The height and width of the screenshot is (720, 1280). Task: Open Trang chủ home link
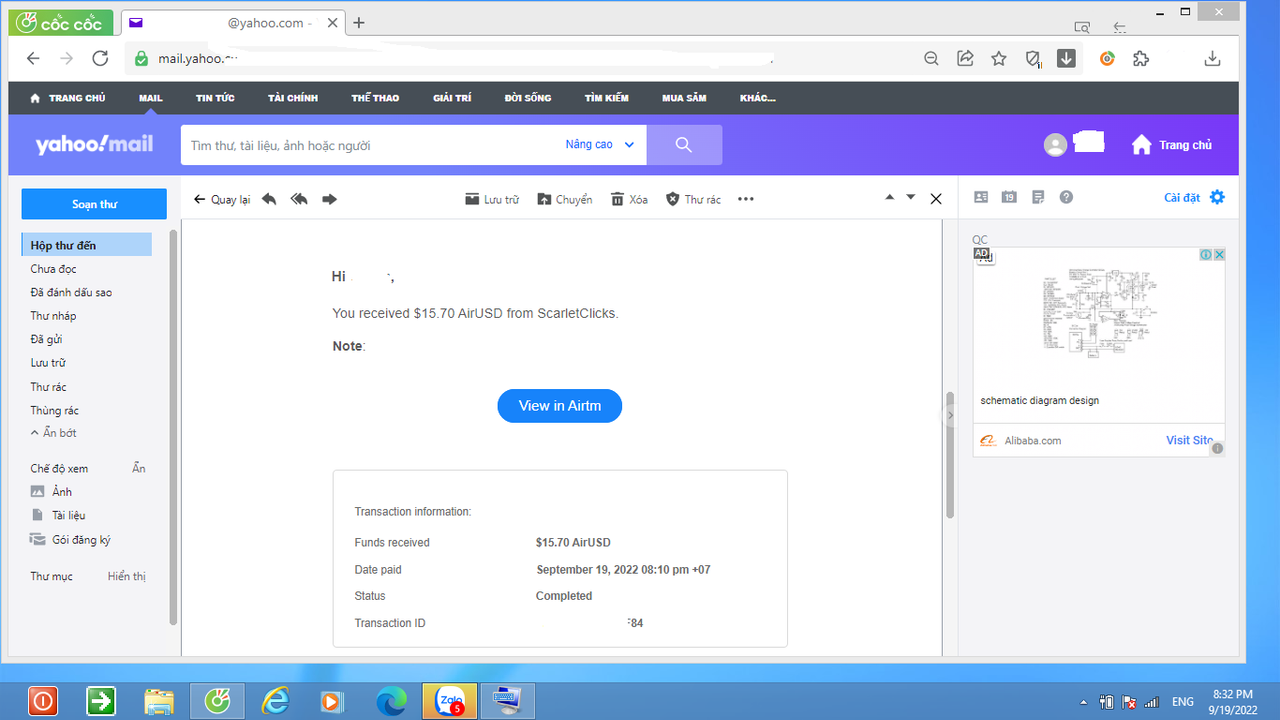click(1171, 145)
